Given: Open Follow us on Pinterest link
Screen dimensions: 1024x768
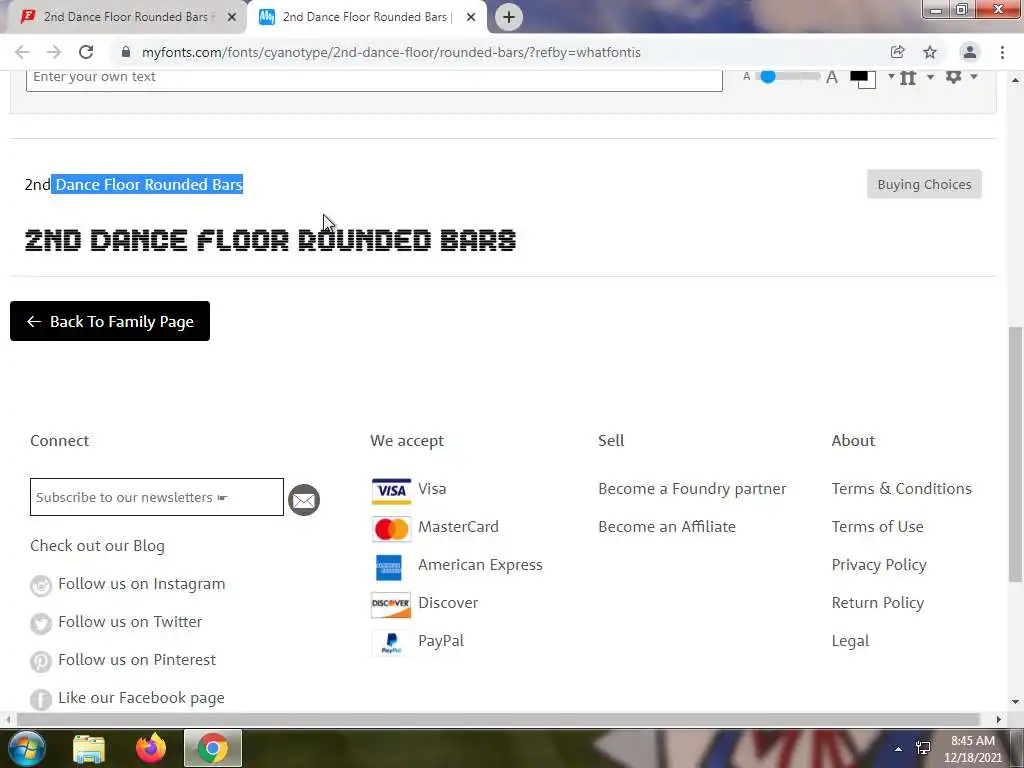Looking at the screenshot, I should [x=136, y=660].
